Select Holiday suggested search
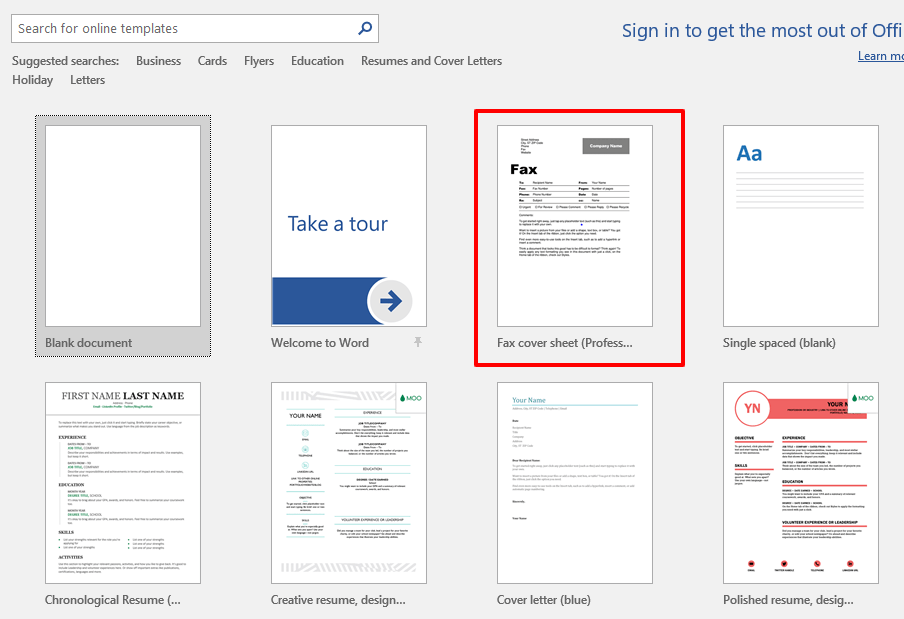The width and height of the screenshot is (904, 619). [33, 80]
